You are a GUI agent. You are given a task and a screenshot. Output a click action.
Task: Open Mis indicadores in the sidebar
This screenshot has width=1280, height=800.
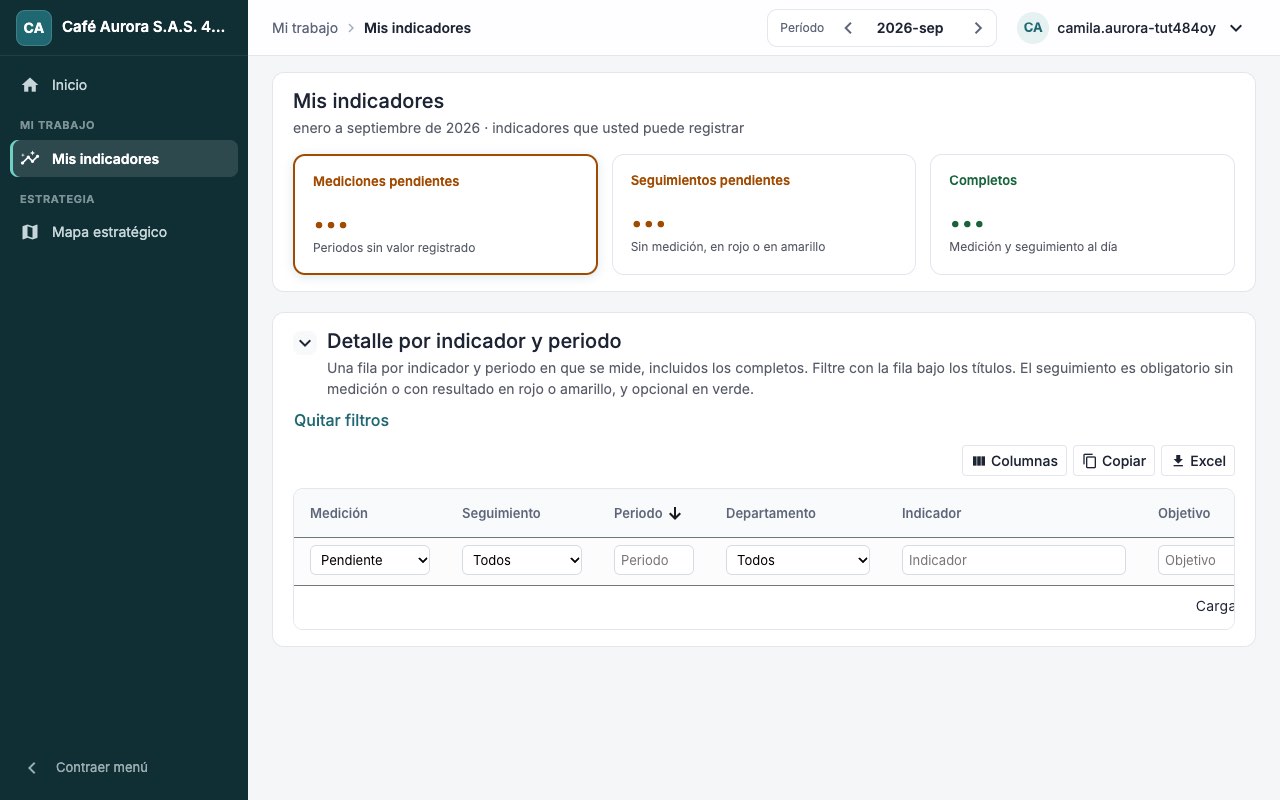click(x=124, y=158)
